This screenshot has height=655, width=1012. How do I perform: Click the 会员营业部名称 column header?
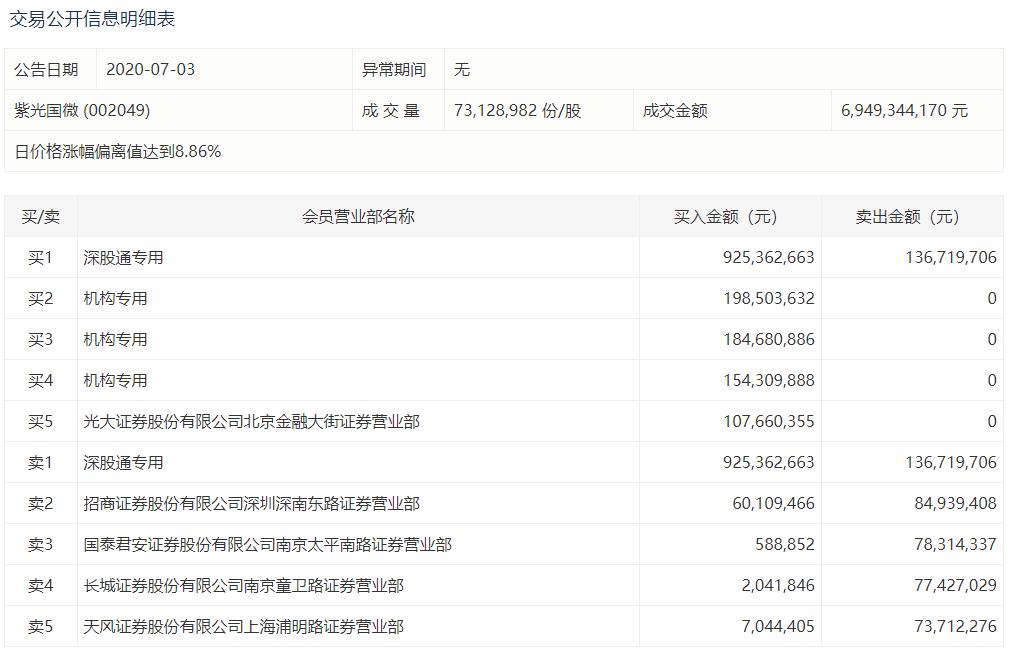[358, 217]
